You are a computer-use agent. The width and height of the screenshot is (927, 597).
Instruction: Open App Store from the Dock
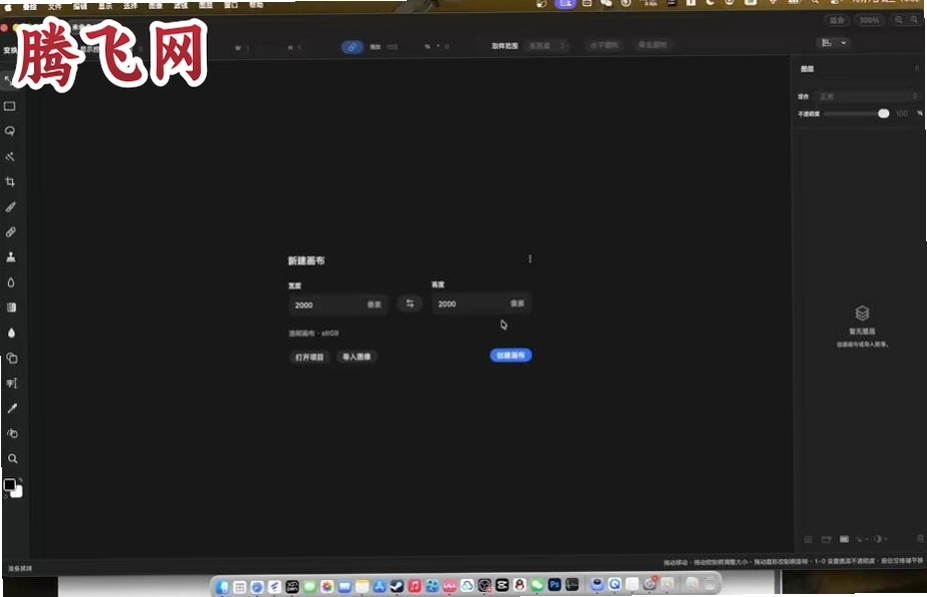click(380, 586)
